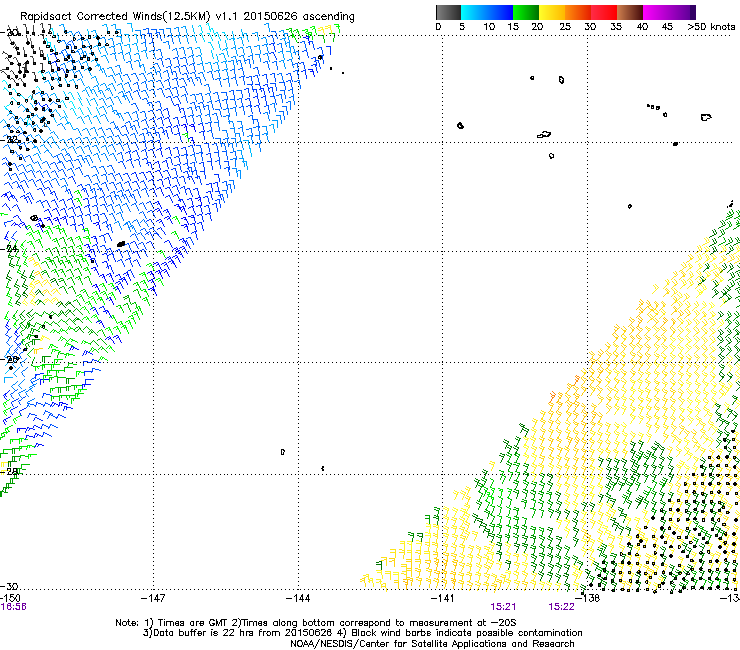Click the "20150626 ascending" date in the title
Image resolution: width=740 pixels, height=650 pixels.
299,17
